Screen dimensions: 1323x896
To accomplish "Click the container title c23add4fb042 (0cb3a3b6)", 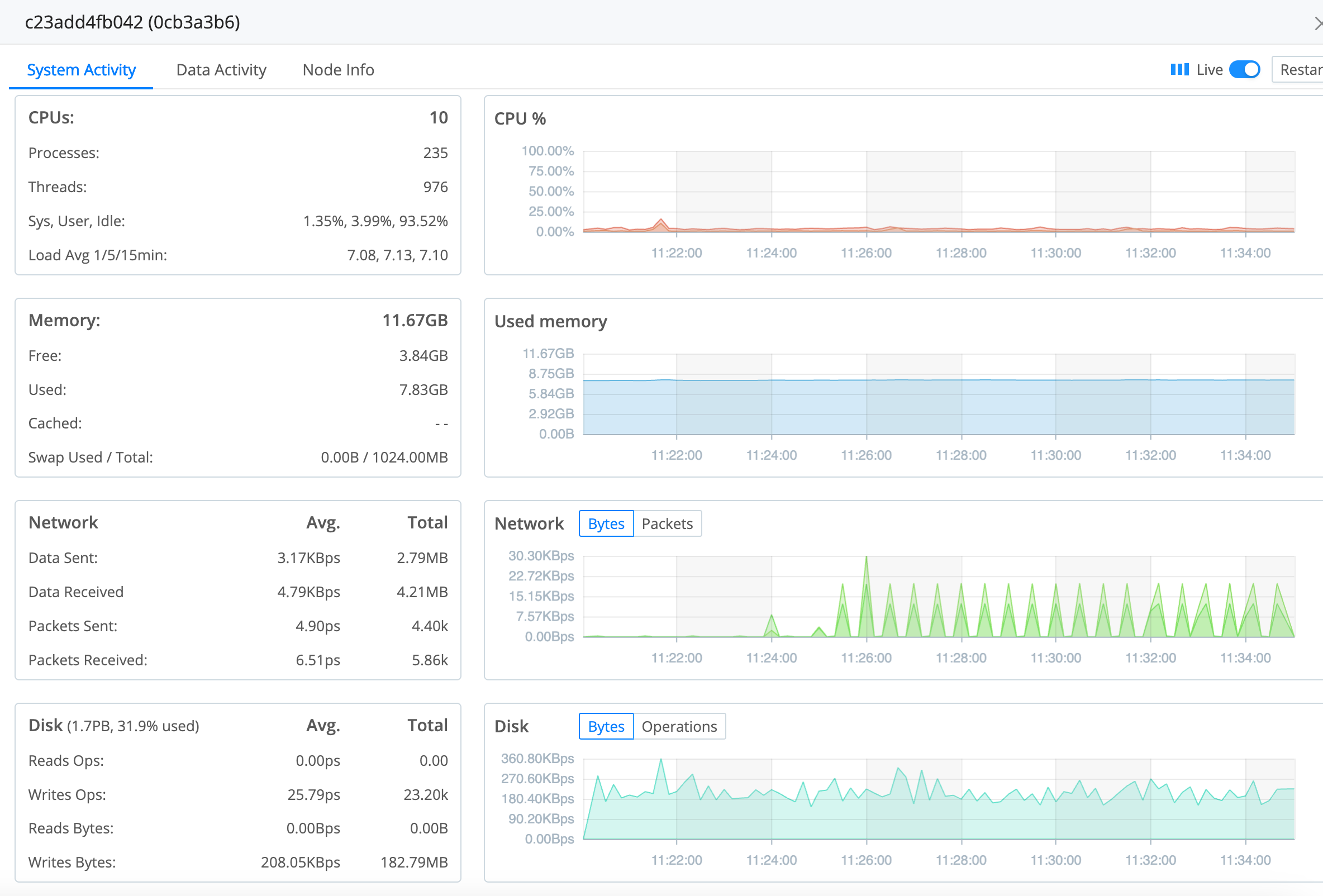I will click(x=132, y=22).
